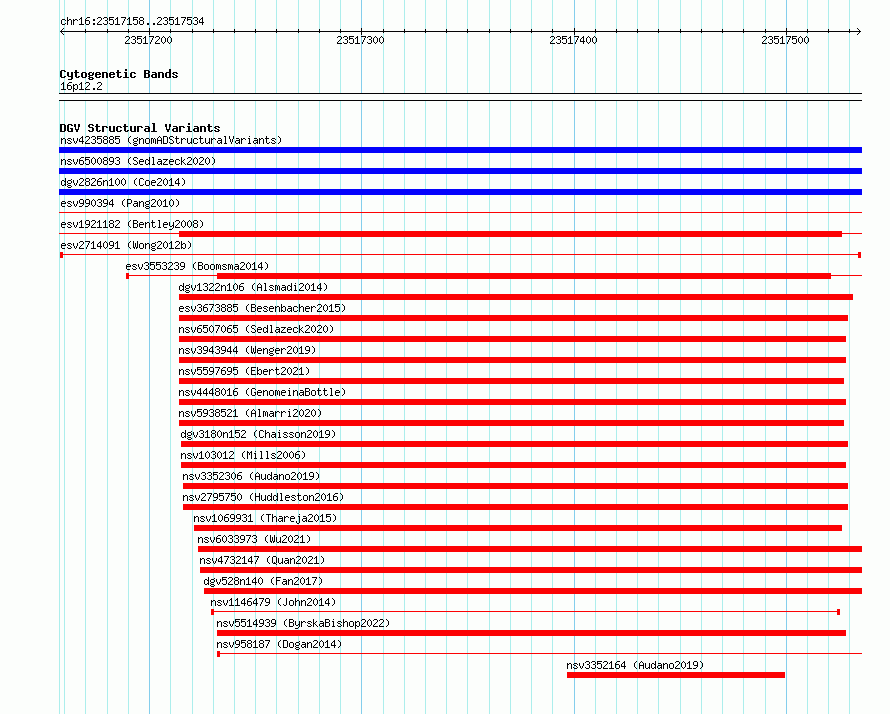Click short red bar of nsv3352164

676,675
